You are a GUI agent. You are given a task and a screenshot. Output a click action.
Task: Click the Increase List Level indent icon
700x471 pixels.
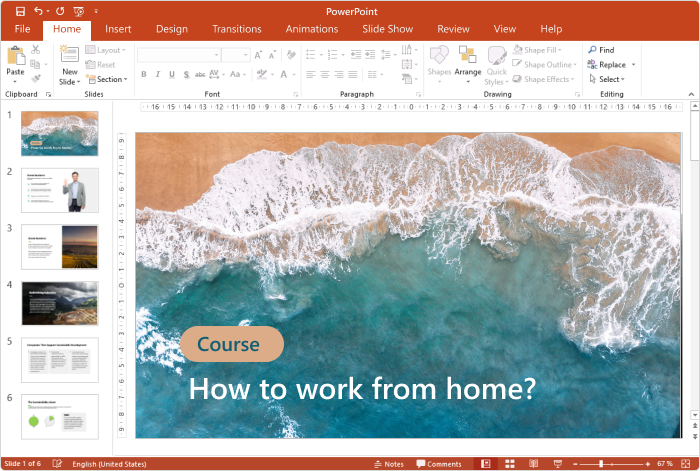point(370,55)
